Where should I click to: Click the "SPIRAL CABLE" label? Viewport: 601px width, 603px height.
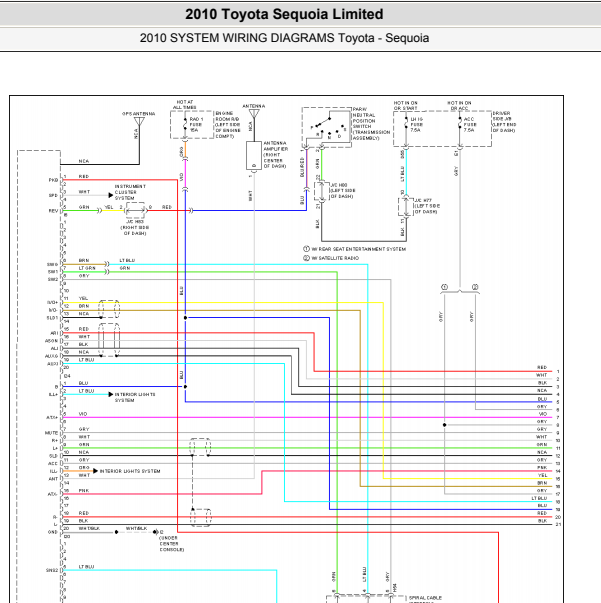pyautogui.click(x=425, y=598)
